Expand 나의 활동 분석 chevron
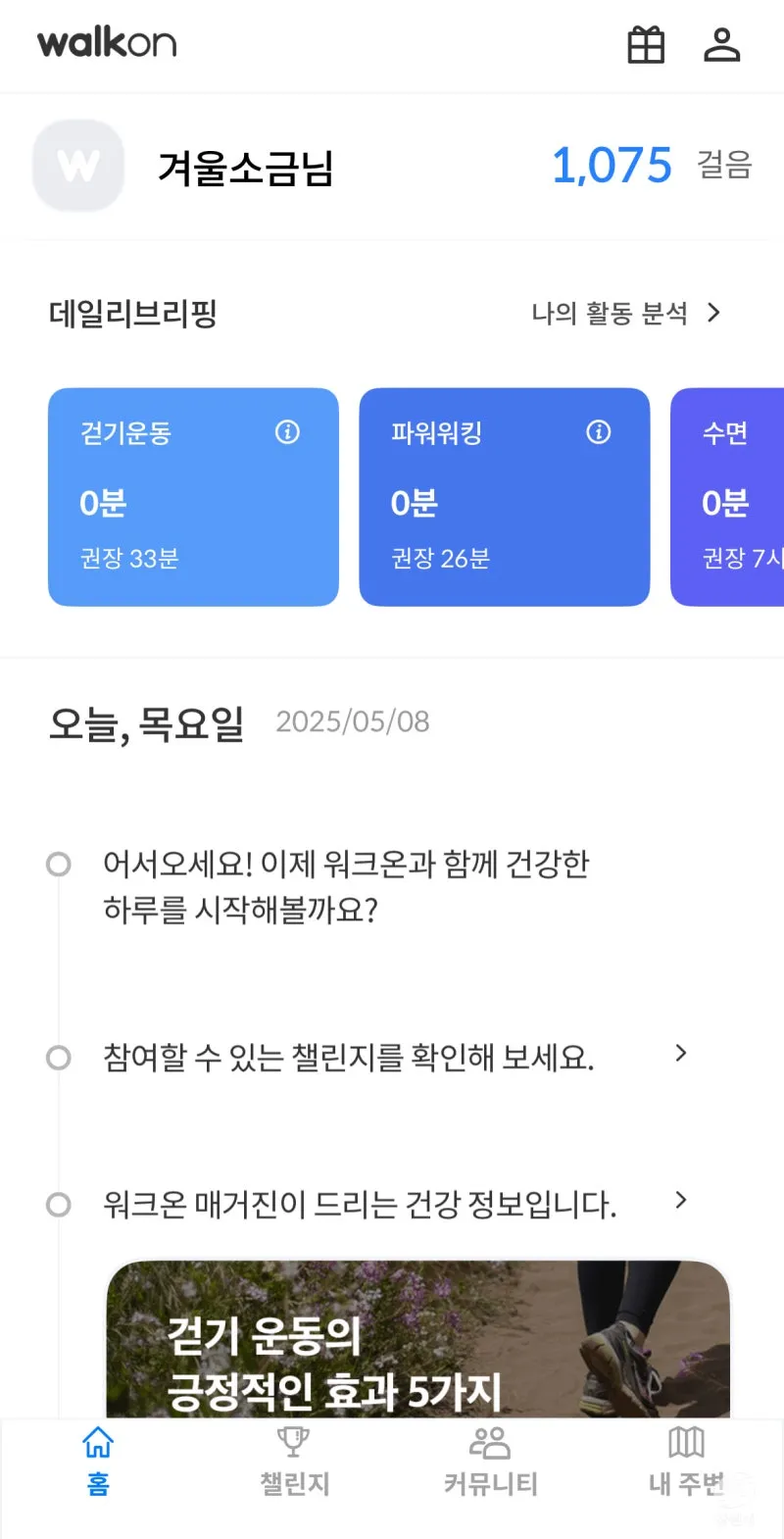This screenshot has width=784, height=1539. tap(714, 313)
